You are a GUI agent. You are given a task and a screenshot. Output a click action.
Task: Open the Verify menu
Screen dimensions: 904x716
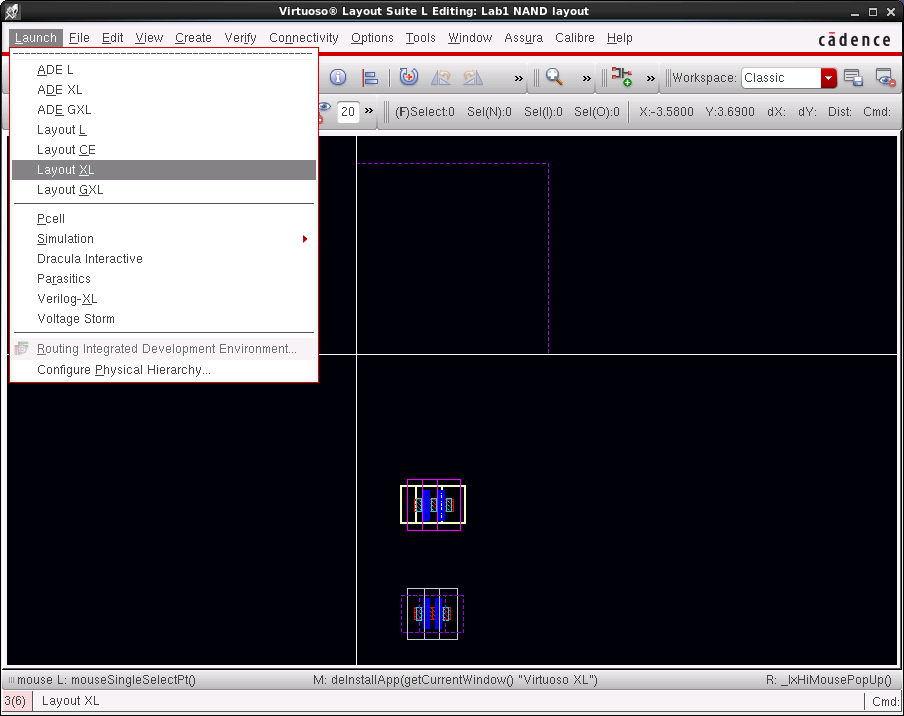coord(240,38)
